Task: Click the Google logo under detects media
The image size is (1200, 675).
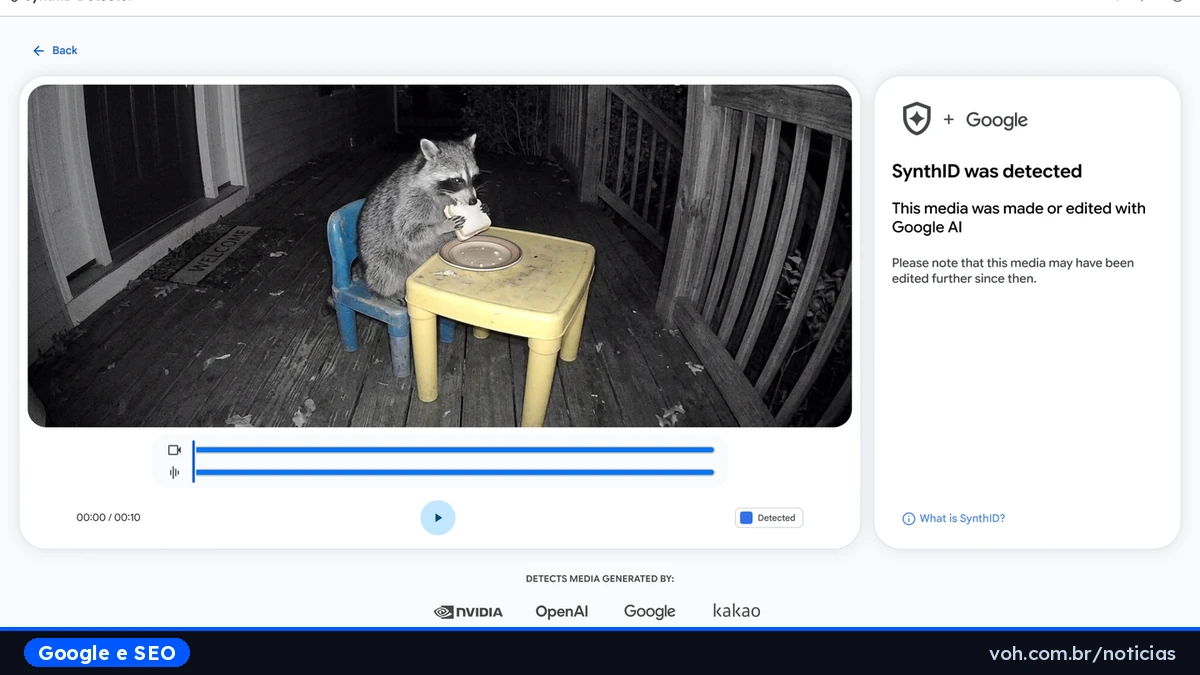Action: 650,611
